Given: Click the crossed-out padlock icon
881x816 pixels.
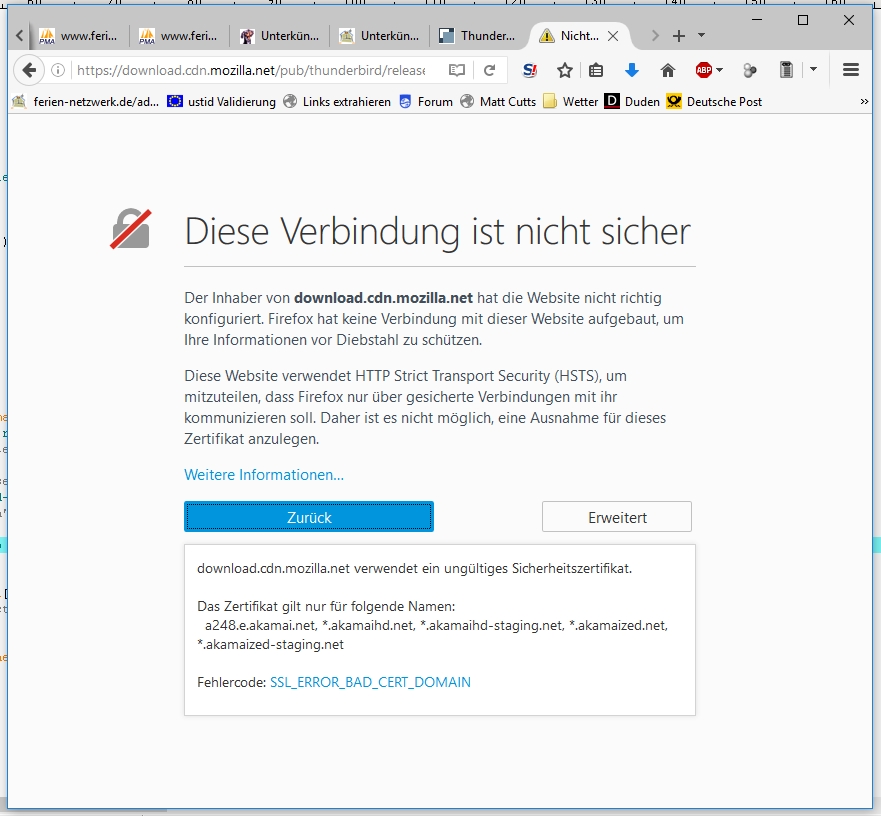Looking at the screenshot, I should 131,229.
